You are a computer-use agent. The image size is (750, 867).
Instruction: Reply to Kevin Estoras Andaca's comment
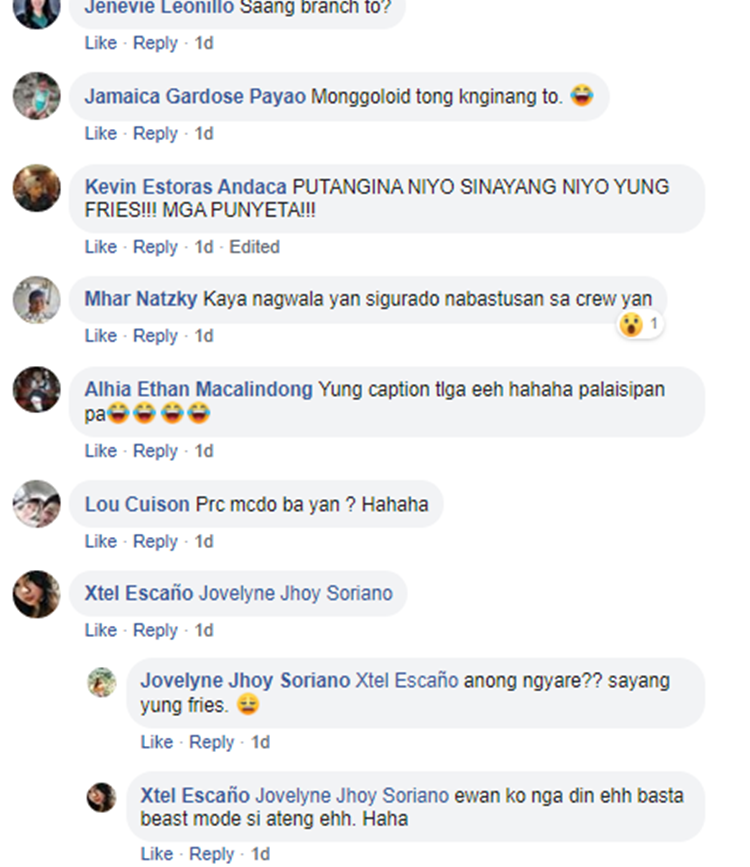pyautogui.click(x=155, y=247)
